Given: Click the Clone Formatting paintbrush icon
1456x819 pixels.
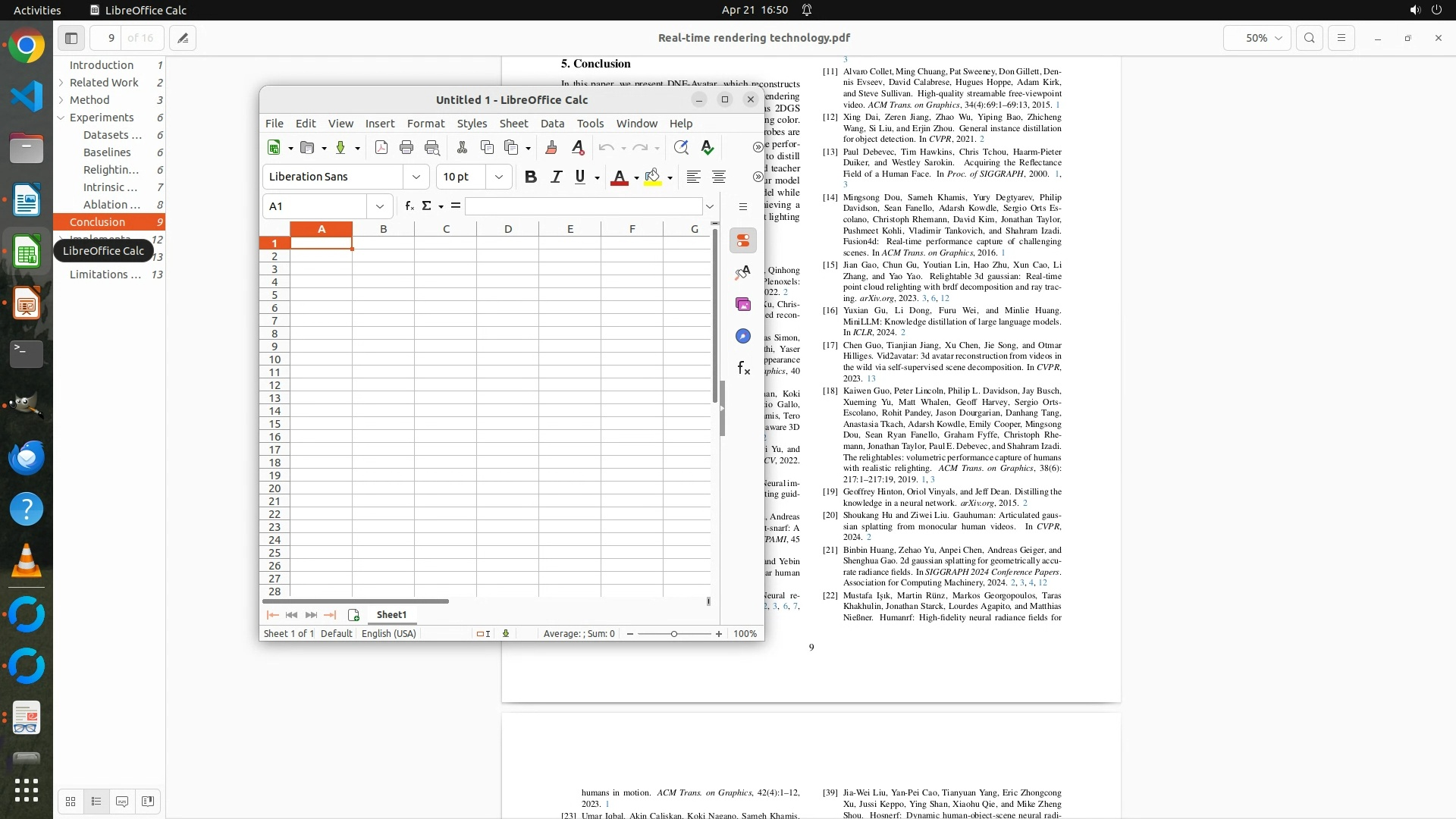Looking at the screenshot, I should tap(551, 148).
